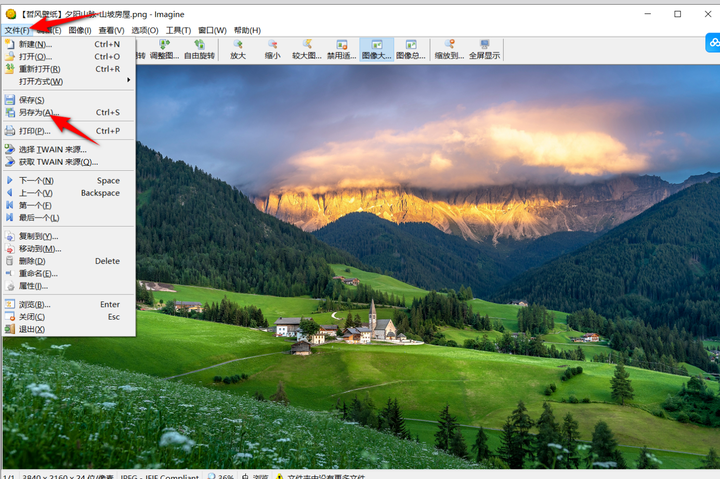Choose 新建(N)... from the File menu
The width and height of the screenshot is (720, 479).
coord(69,44)
